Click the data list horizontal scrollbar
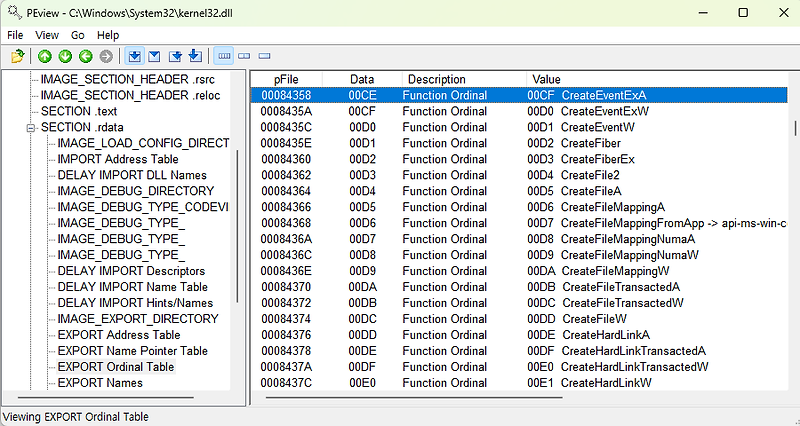 (x=414, y=397)
